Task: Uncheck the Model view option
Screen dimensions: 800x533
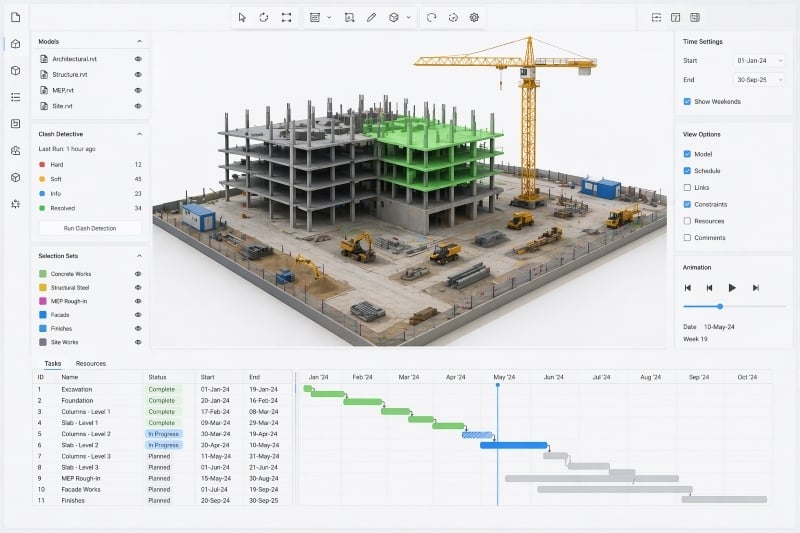Action: (x=687, y=154)
